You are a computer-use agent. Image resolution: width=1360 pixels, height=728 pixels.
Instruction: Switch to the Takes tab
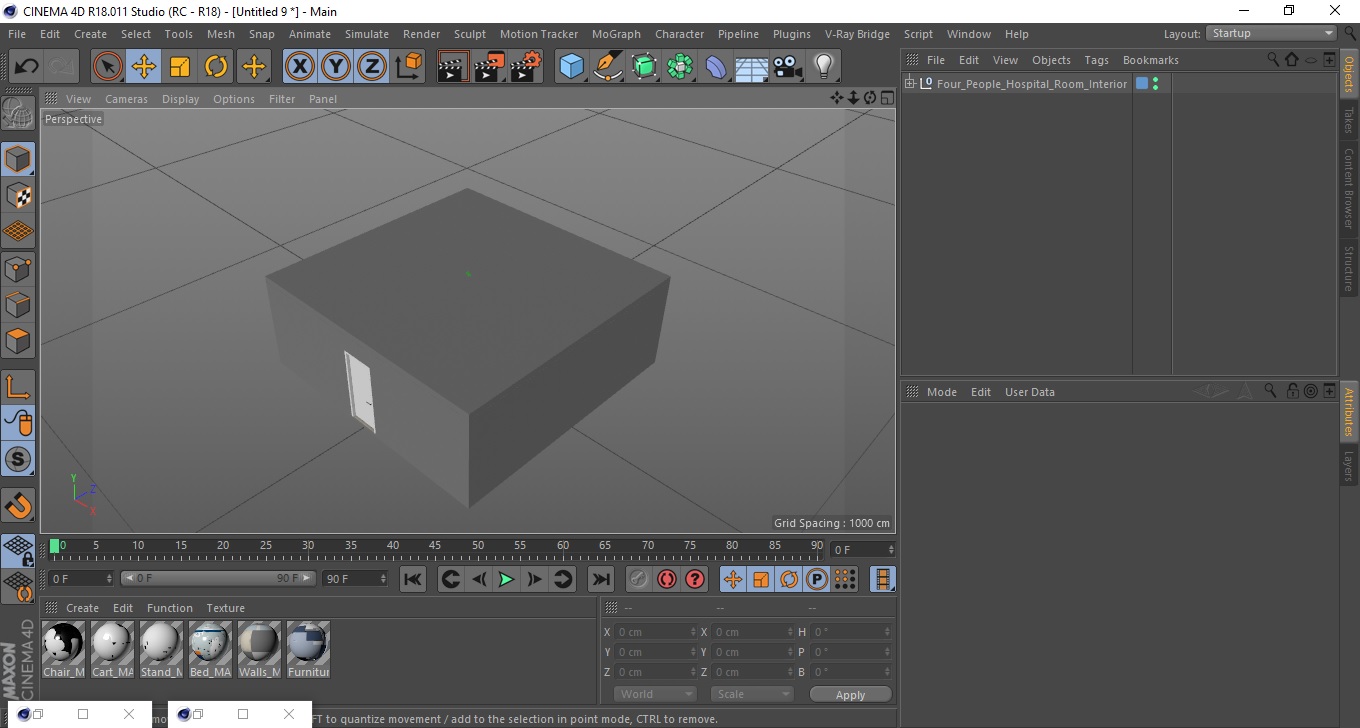(x=1348, y=119)
